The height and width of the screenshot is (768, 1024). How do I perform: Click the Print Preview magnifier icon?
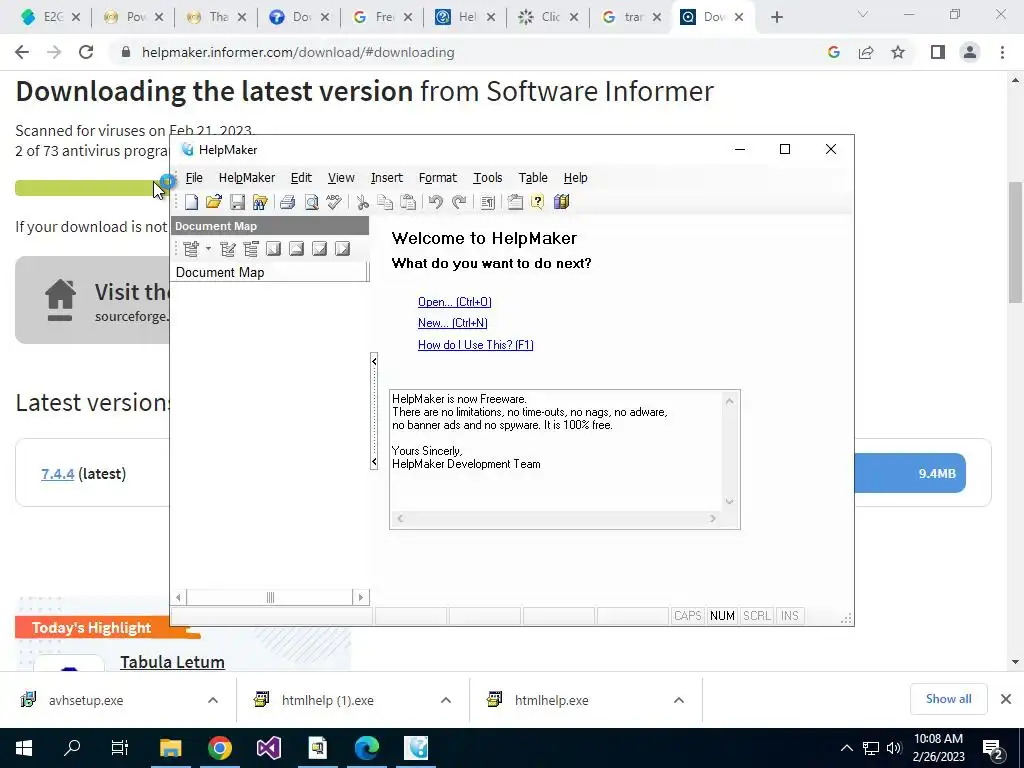[312, 202]
